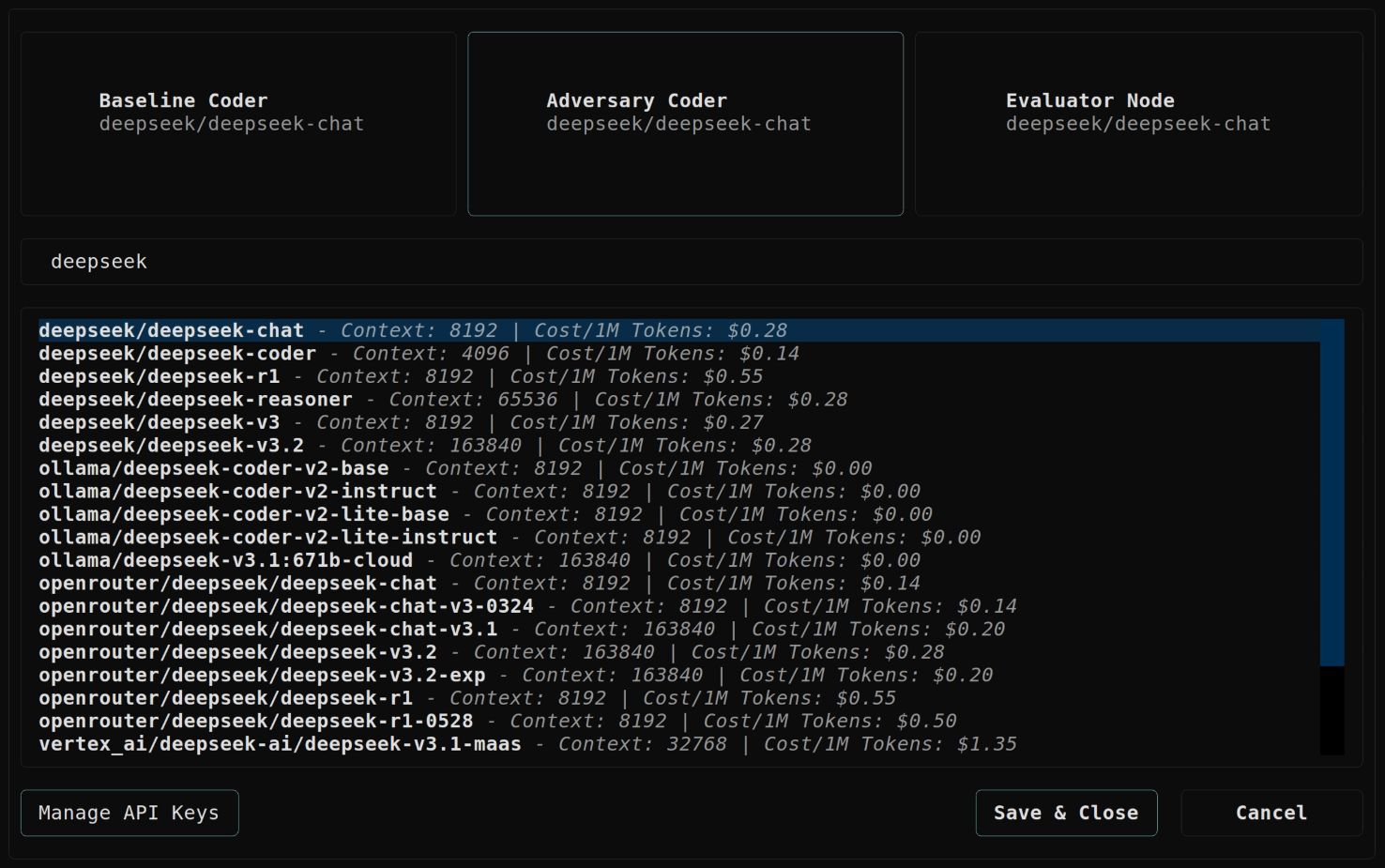Choose openrouter/deepseek/deepseek-chat-v3.1 model
Image resolution: width=1385 pixels, height=868 pixels.
tap(679, 630)
